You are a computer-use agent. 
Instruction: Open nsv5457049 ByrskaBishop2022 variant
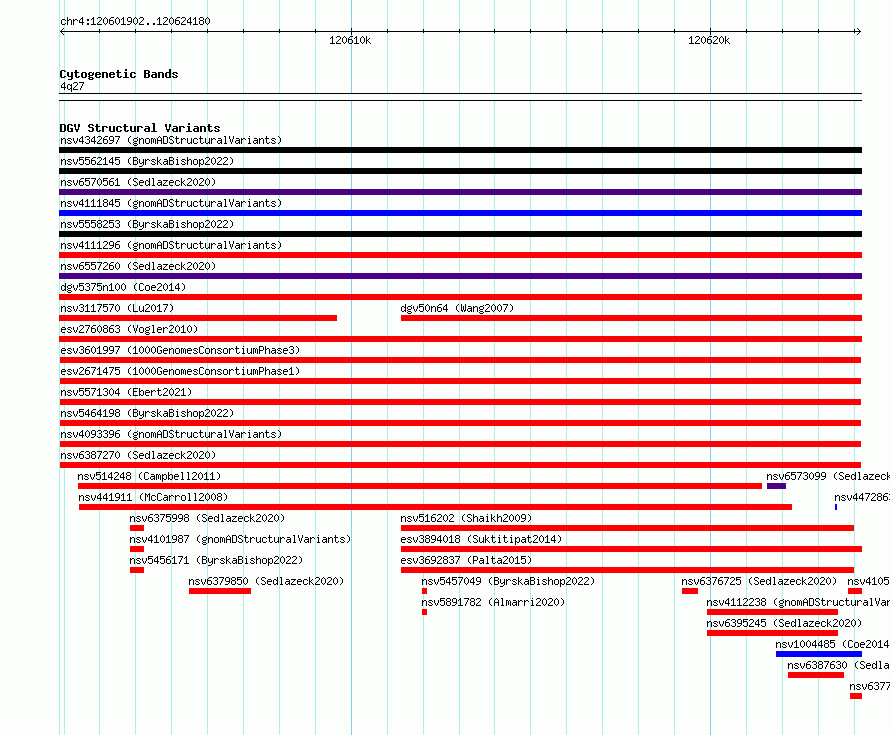pyautogui.click(x=508, y=581)
